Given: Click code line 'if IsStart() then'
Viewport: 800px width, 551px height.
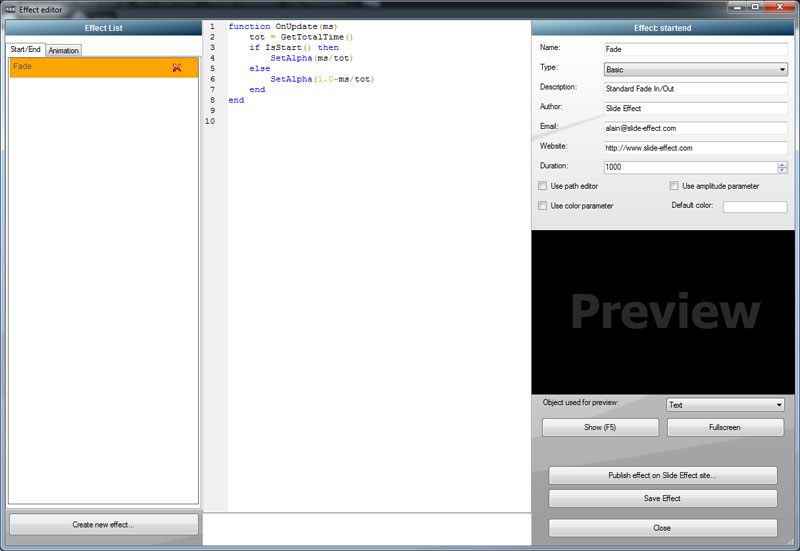Looking at the screenshot, I should click(294, 47).
